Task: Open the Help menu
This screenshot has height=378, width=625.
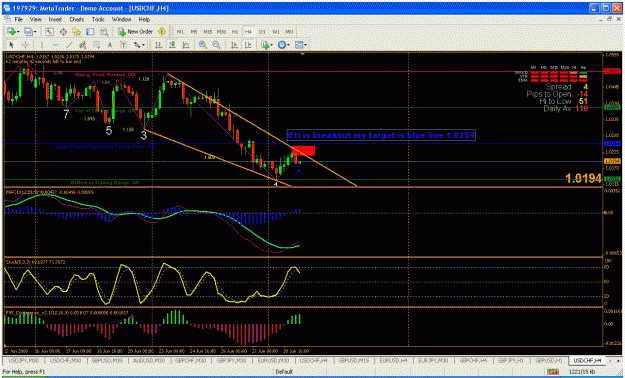Action: pyautogui.click(x=144, y=19)
